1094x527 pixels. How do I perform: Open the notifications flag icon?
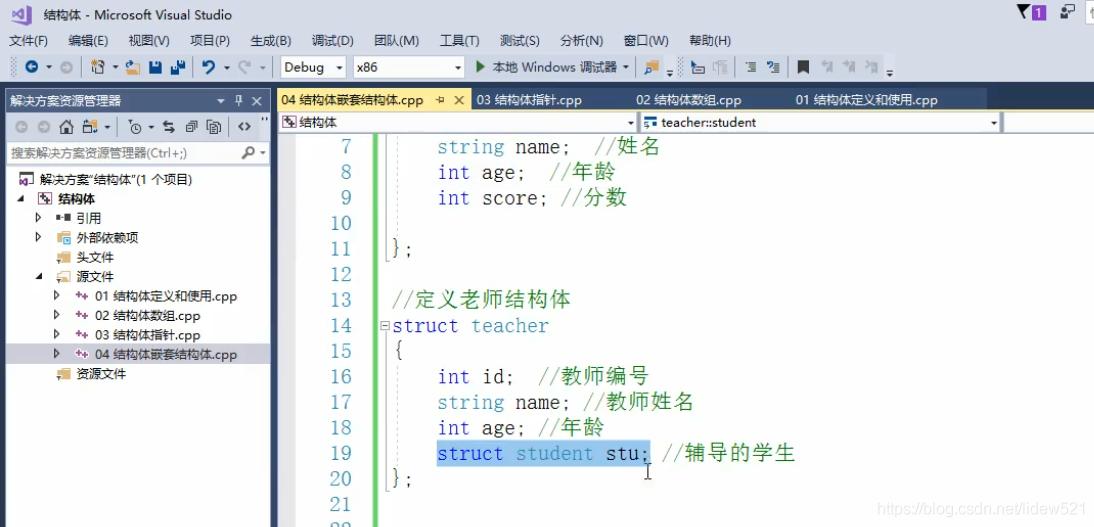pos(1031,12)
